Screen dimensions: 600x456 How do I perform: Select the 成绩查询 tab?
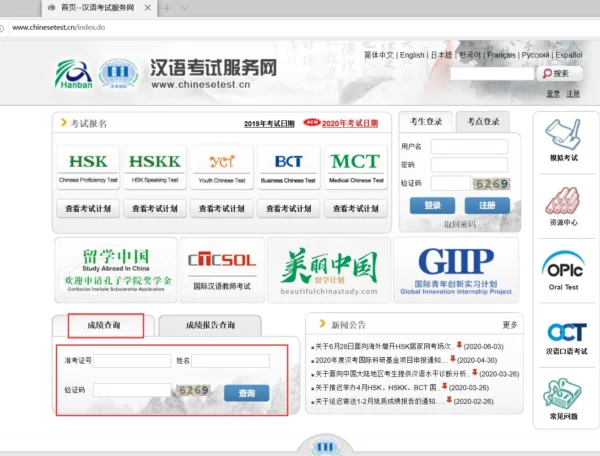pyautogui.click(x=104, y=325)
